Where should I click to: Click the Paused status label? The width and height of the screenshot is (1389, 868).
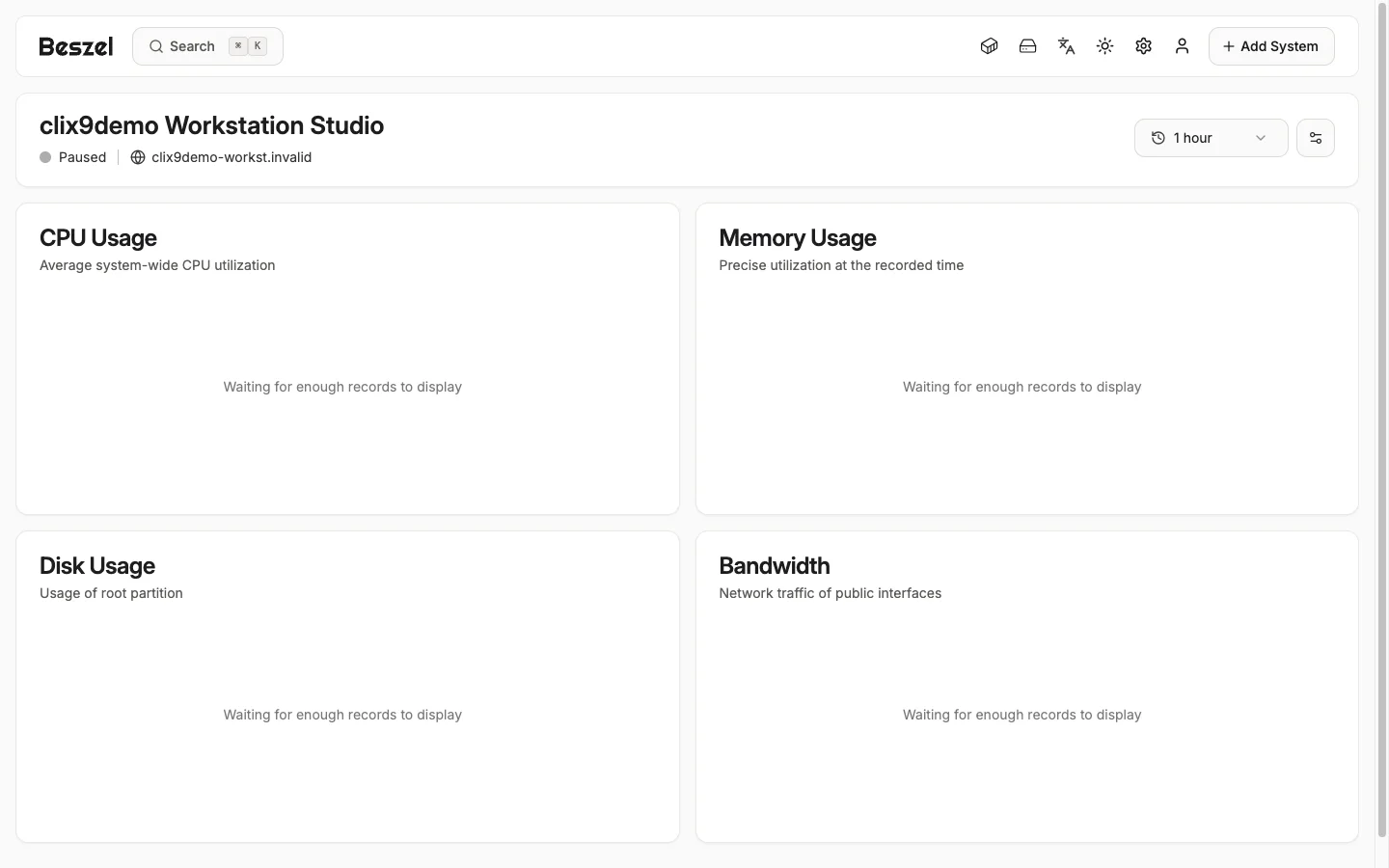[x=82, y=157]
